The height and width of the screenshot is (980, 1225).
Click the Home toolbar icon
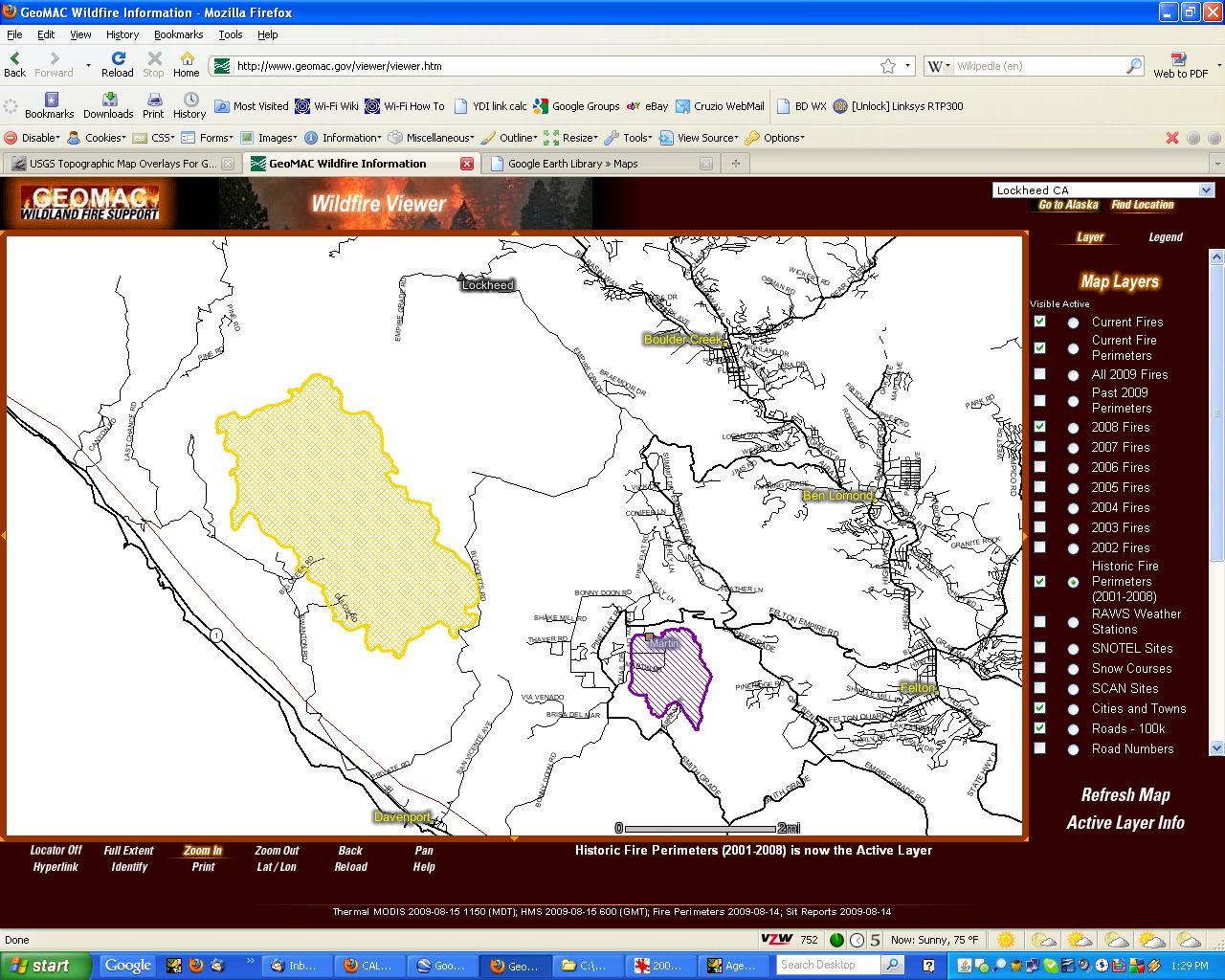(187, 59)
